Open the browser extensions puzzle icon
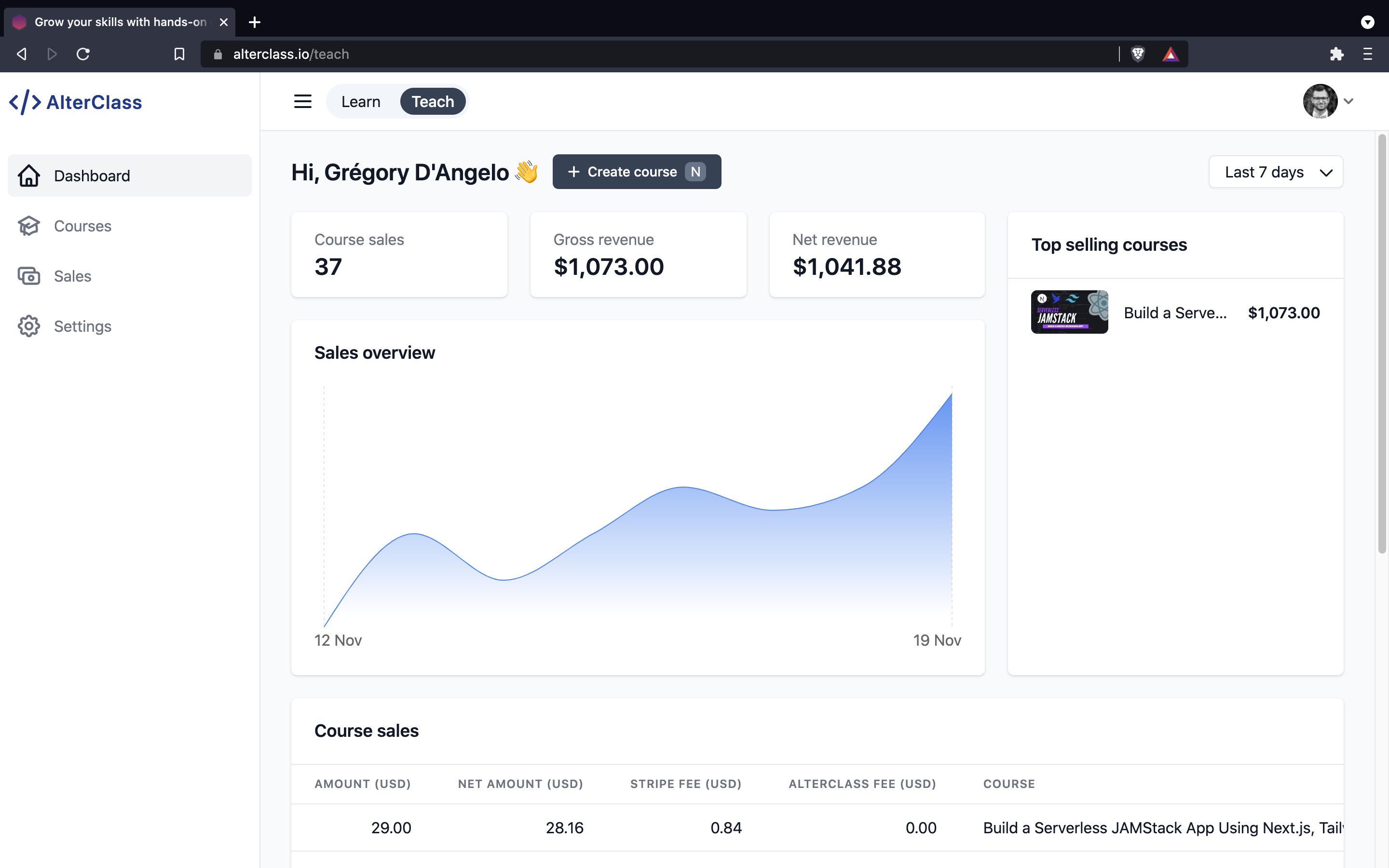Screen dimensions: 1389x868 pos(1336,54)
